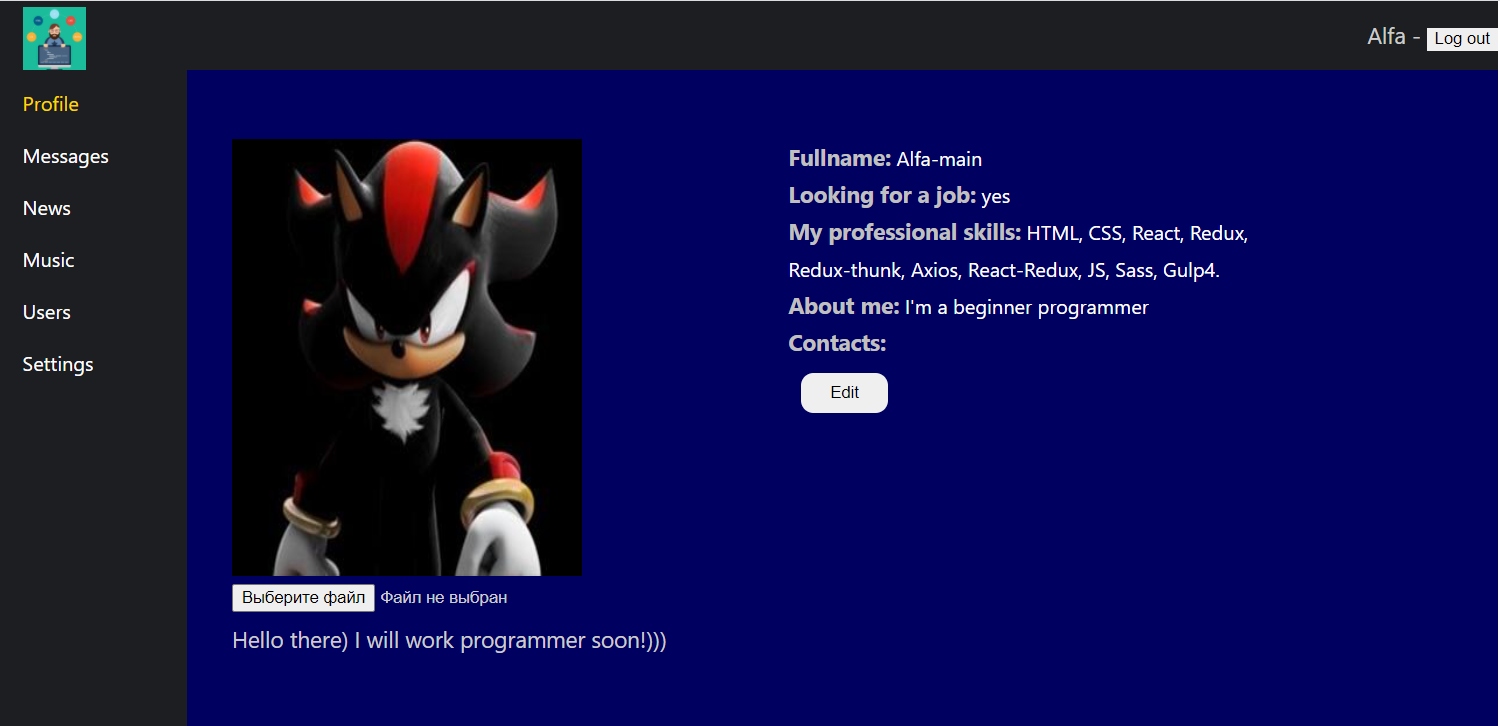Navigate to the Music page
Screen dimensions: 1500x726
[x=49, y=260]
